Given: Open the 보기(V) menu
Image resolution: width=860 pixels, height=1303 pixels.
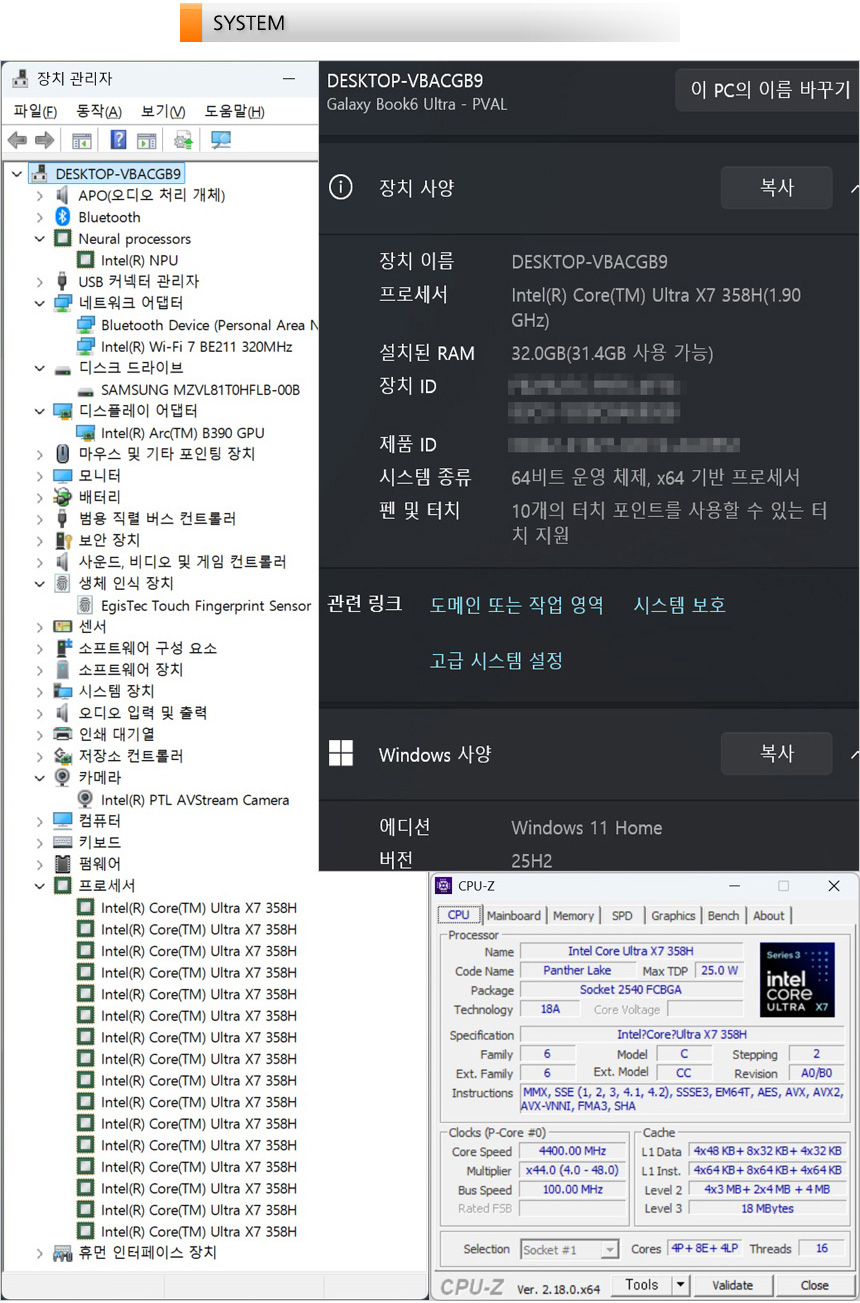Looking at the screenshot, I should coord(163,111).
